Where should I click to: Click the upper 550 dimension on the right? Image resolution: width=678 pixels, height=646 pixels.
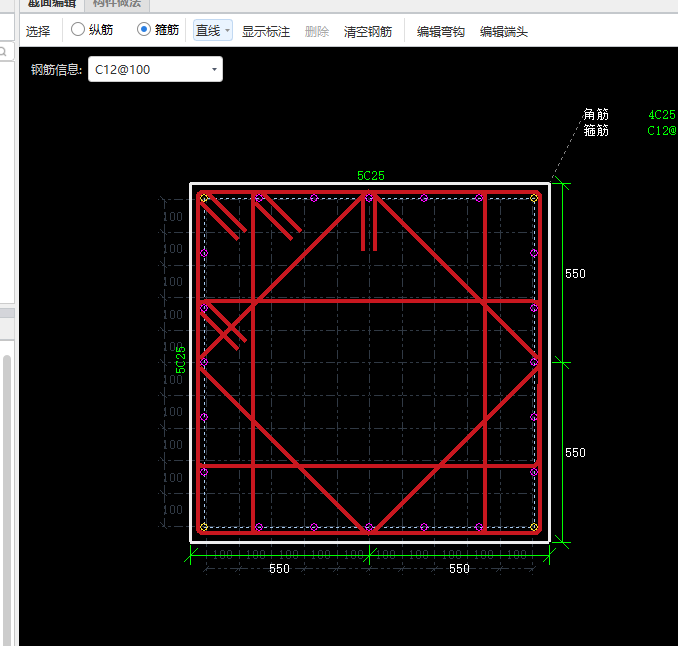[x=575, y=274]
